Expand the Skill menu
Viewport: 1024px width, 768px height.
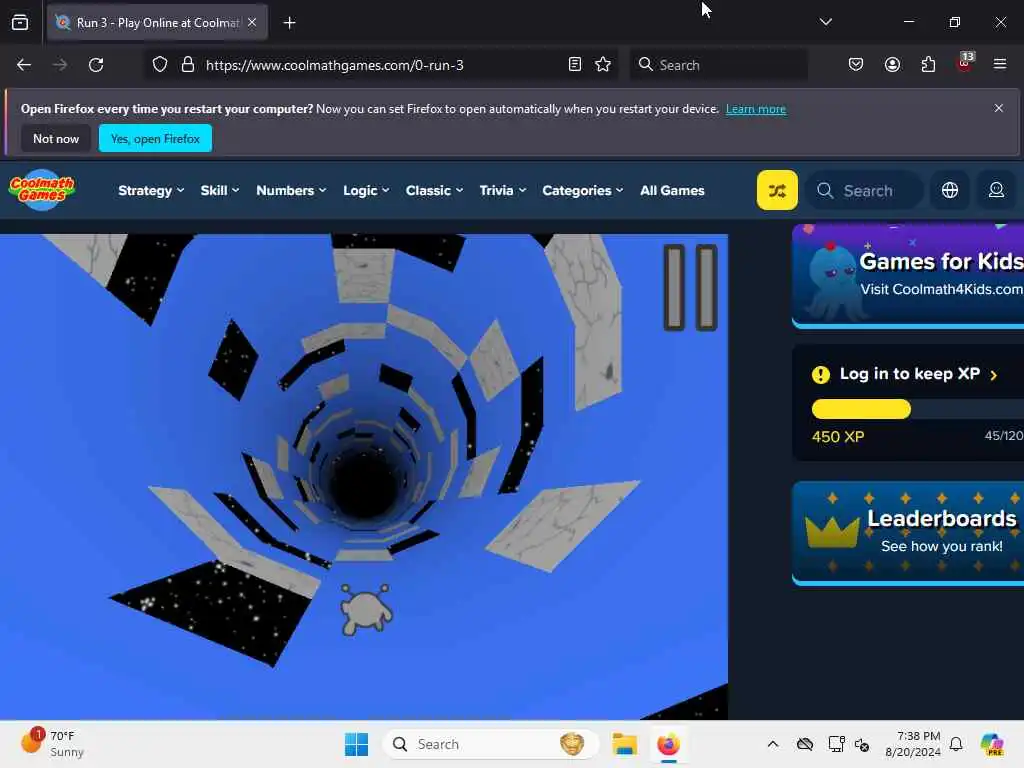pyautogui.click(x=219, y=191)
